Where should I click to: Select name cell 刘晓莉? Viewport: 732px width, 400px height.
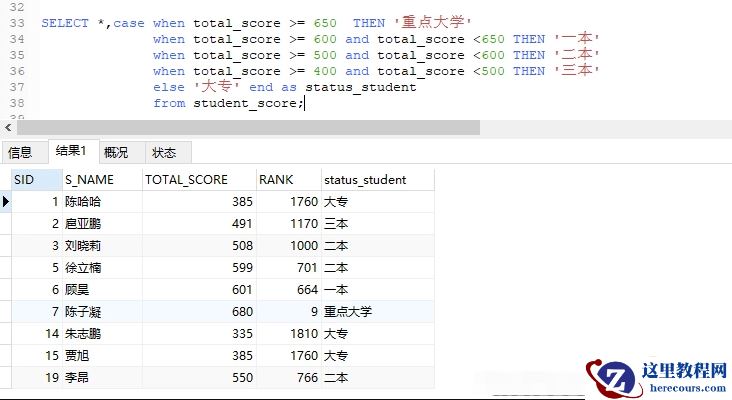click(x=102, y=246)
